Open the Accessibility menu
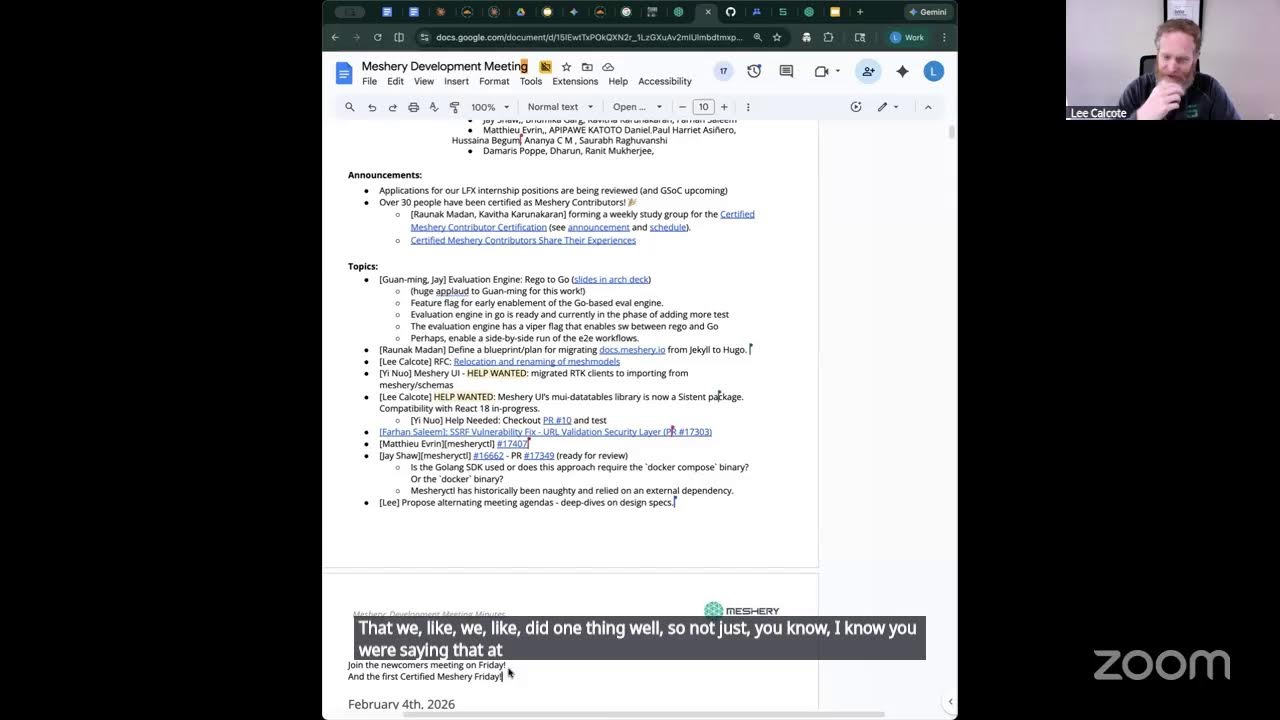The image size is (1280, 720). click(665, 81)
